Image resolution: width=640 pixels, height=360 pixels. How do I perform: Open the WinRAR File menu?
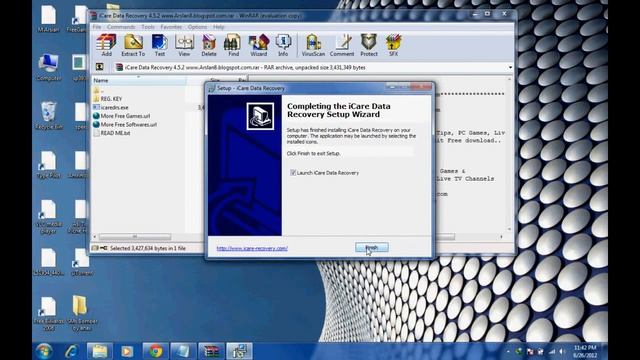pyautogui.click(x=97, y=27)
